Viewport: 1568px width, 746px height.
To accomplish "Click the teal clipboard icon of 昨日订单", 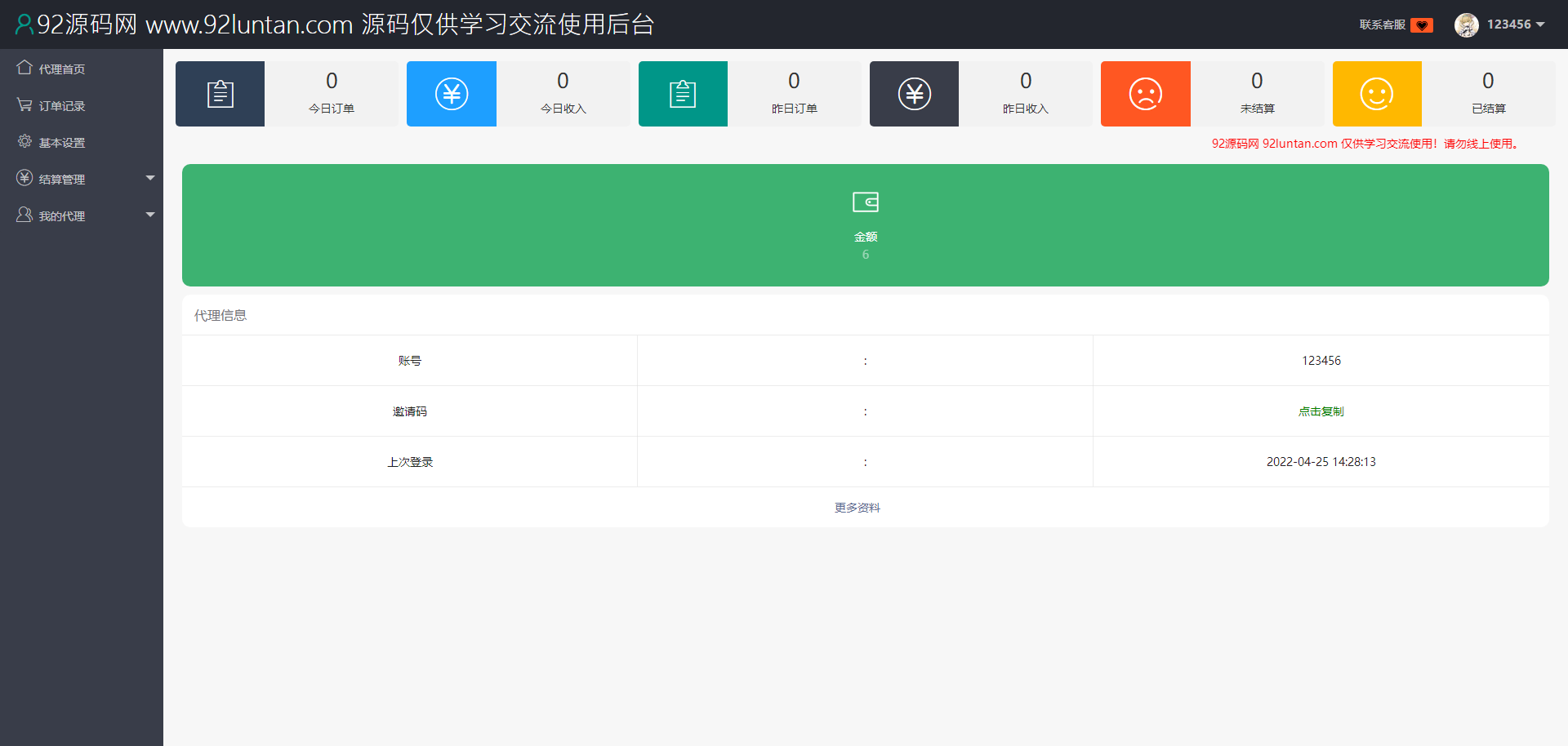I will tap(683, 94).
